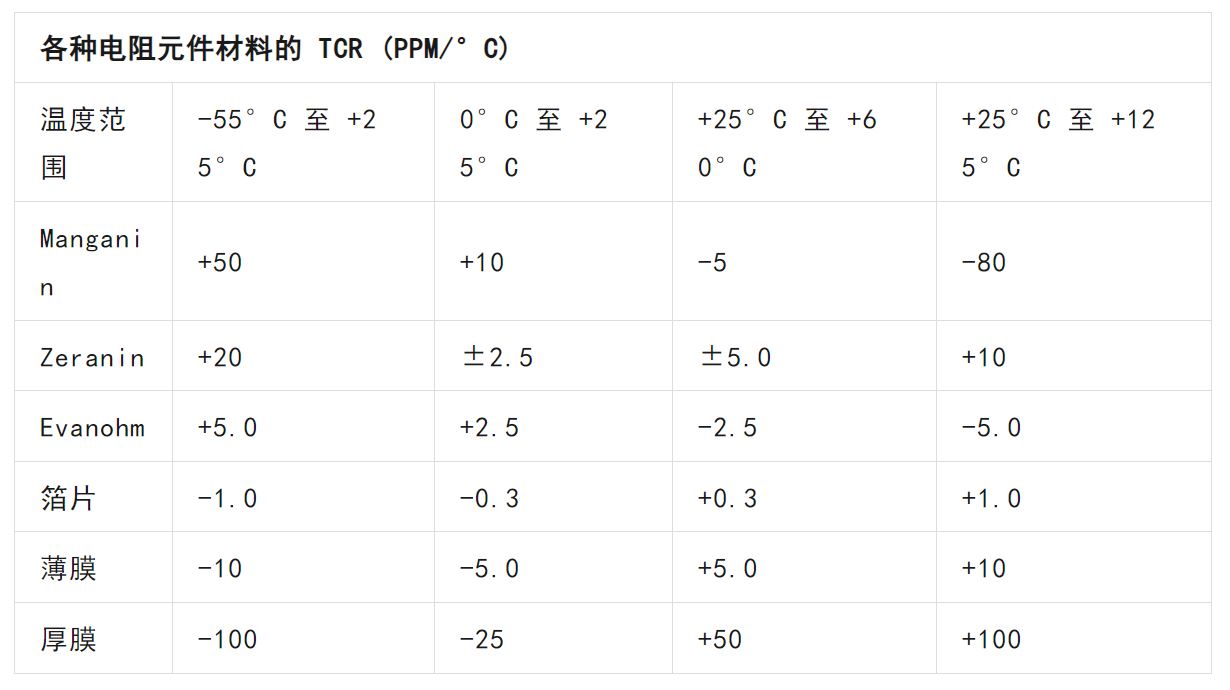
Task: Click the 箔片 row label
Action: click(68, 498)
